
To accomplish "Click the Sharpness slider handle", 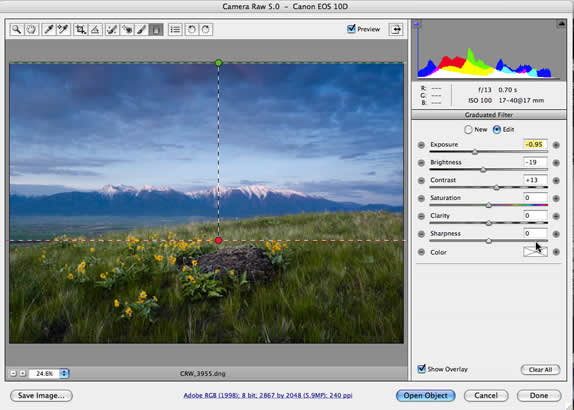I will click(x=489, y=241).
